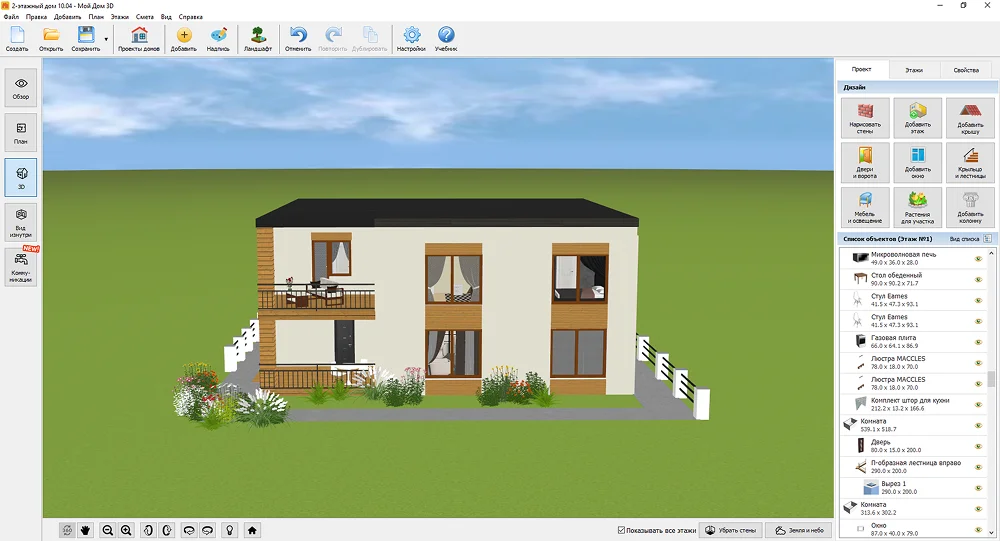The image size is (1000, 541).
Task: Select Комната 313.6 x 302.2 list row
Action: point(913,508)
